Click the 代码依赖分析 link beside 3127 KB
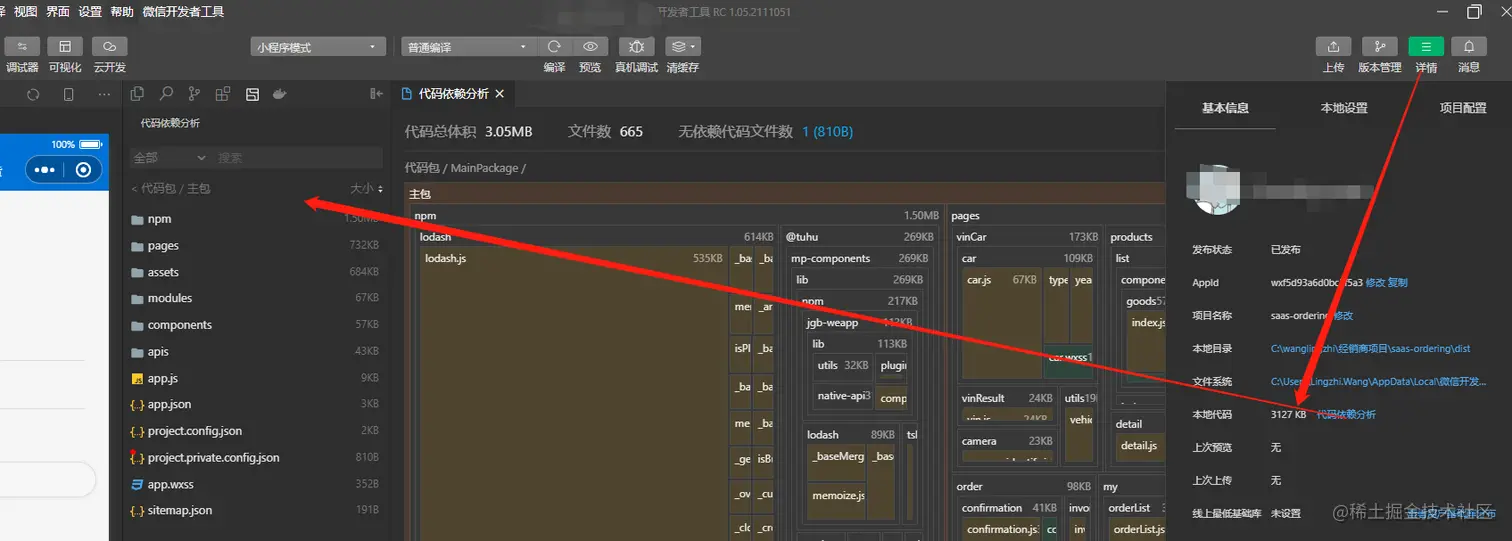The image size is (1512, 541). pyautogui.click(x=1346, y=414)
